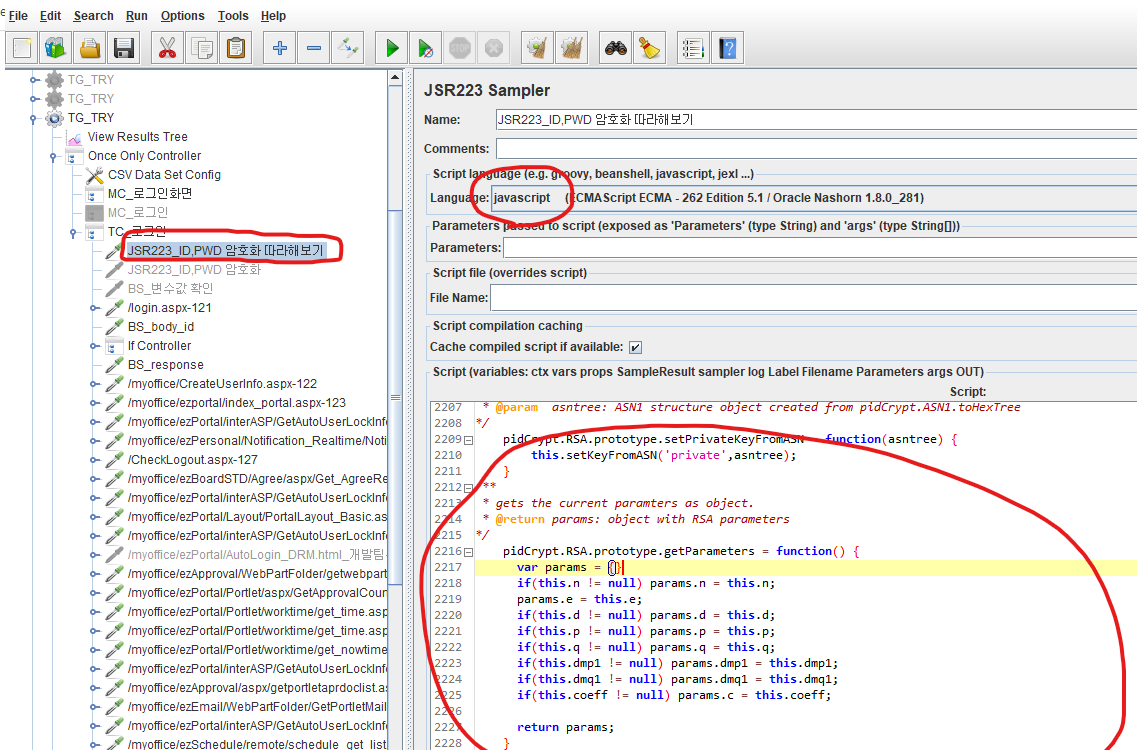Click the Parameters input field

[820, 248]
